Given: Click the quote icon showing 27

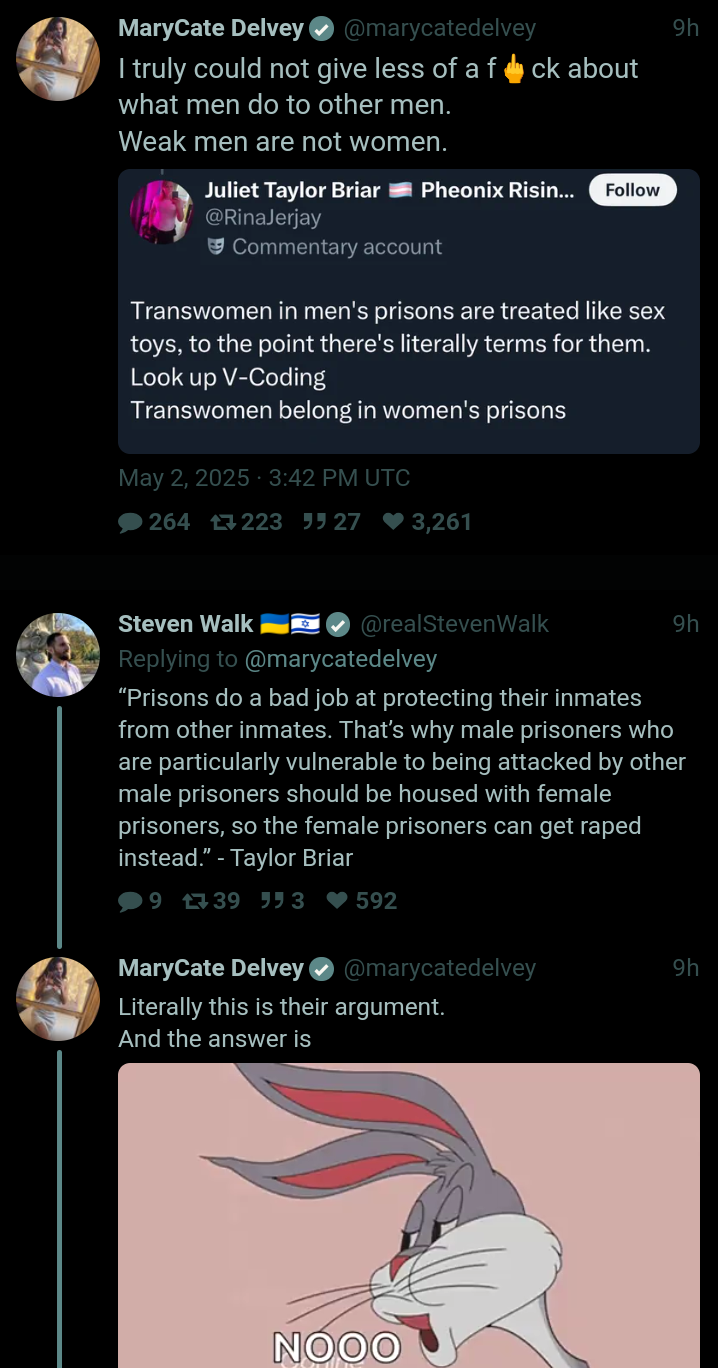Looking at the screenshot, I should pos(313,522).
